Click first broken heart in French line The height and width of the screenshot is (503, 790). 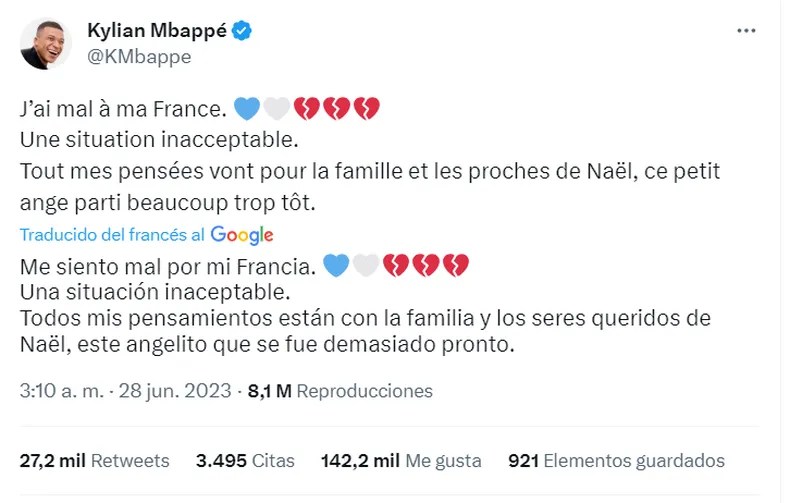[x=305, y=106]
